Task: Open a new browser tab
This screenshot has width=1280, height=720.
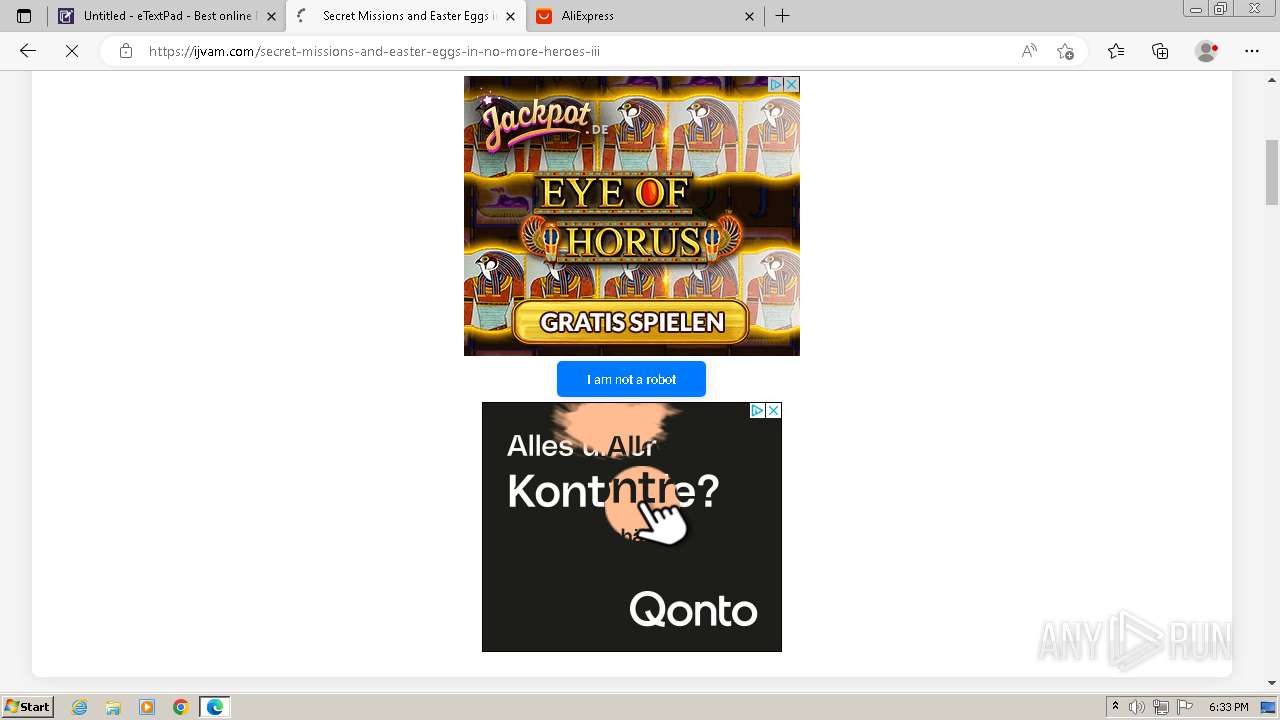Action: [783, 16]
